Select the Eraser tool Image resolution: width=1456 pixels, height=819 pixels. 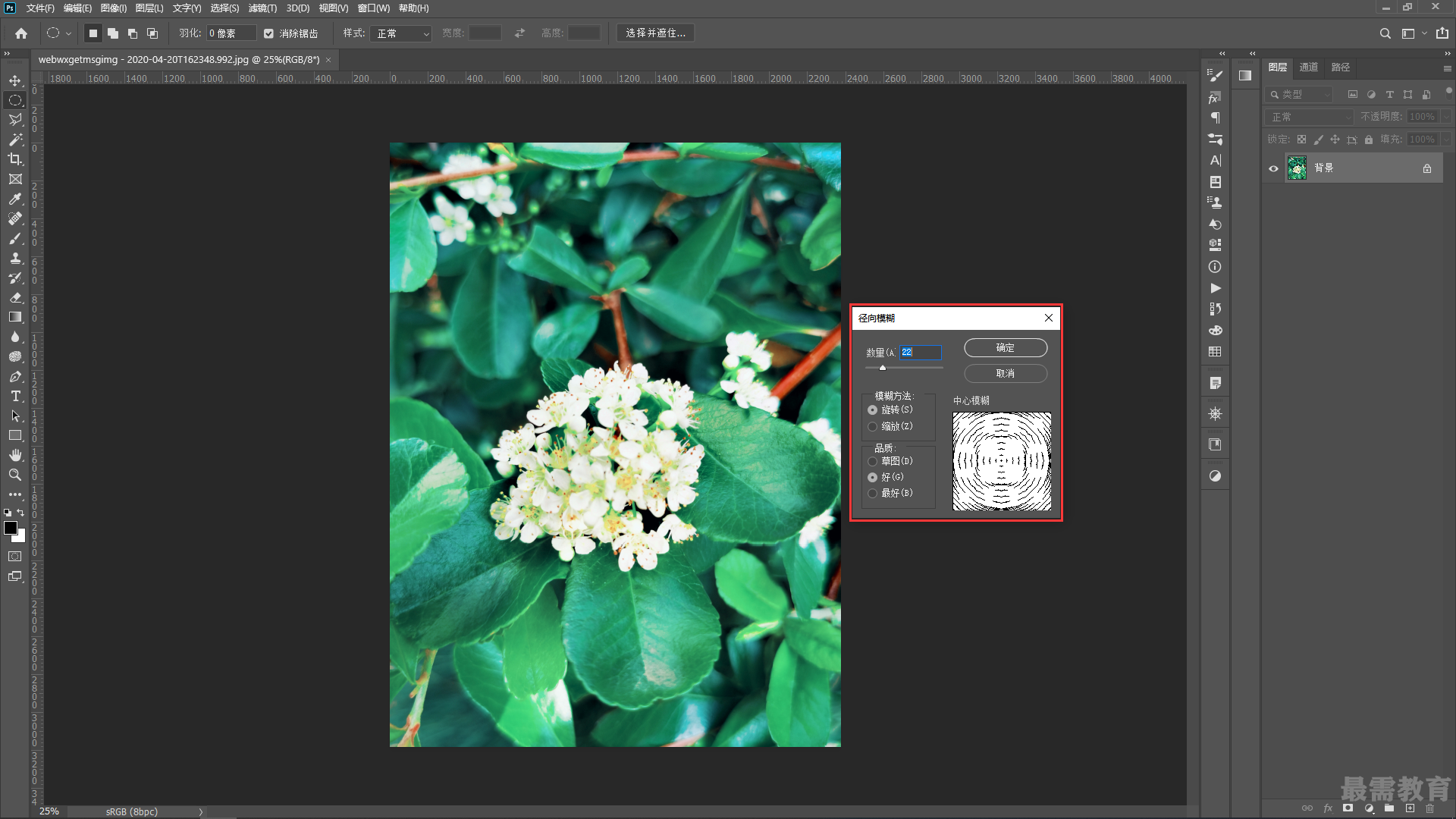pyautogui.click(x=15, y=297)
